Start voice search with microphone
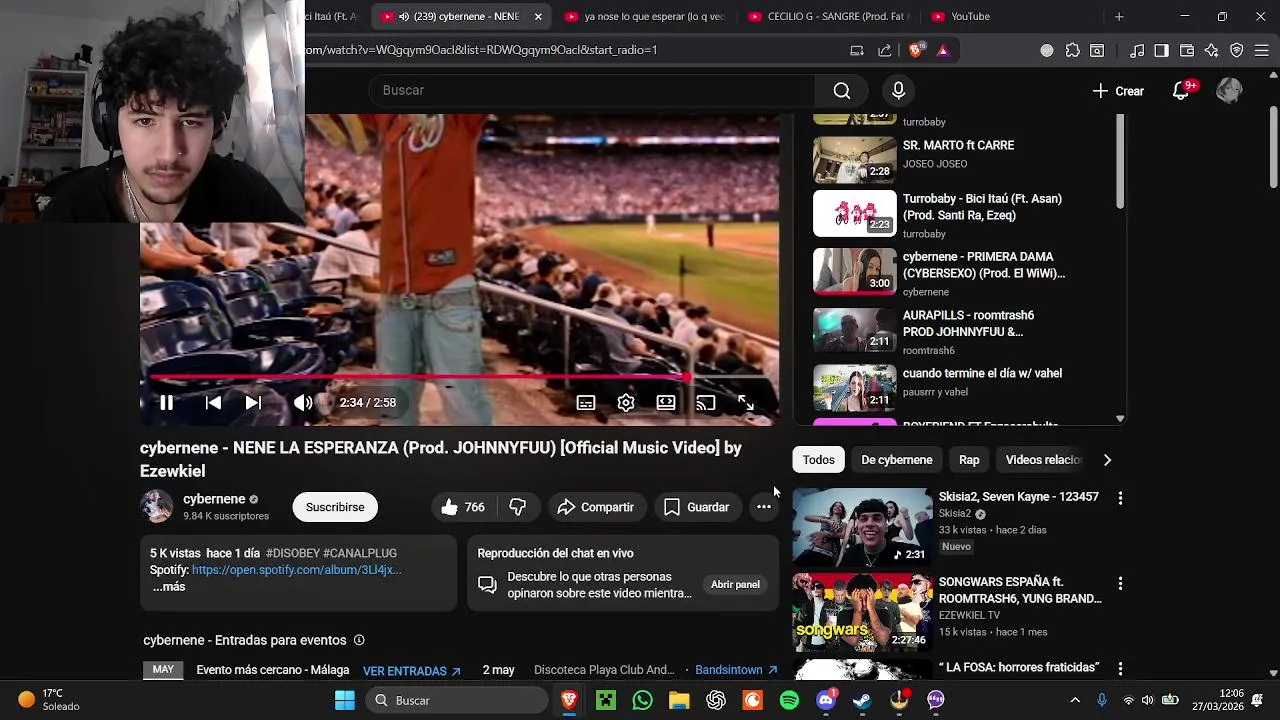1280x720 pixels. [x=898, y=91]
